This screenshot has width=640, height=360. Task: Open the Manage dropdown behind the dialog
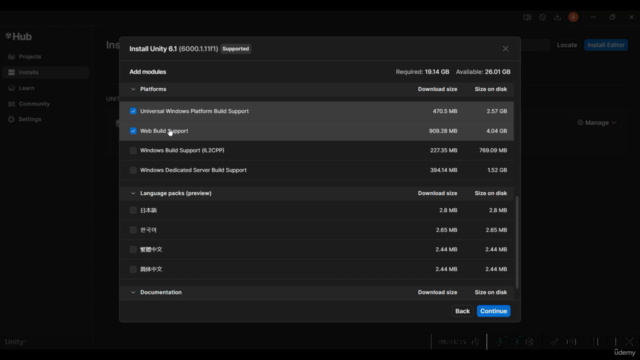pos(596,122)
